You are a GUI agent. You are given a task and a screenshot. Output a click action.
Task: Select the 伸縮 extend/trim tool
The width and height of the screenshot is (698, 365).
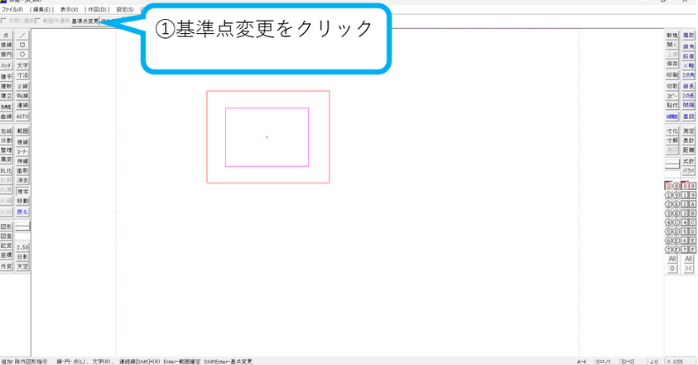tap(22, 161)
